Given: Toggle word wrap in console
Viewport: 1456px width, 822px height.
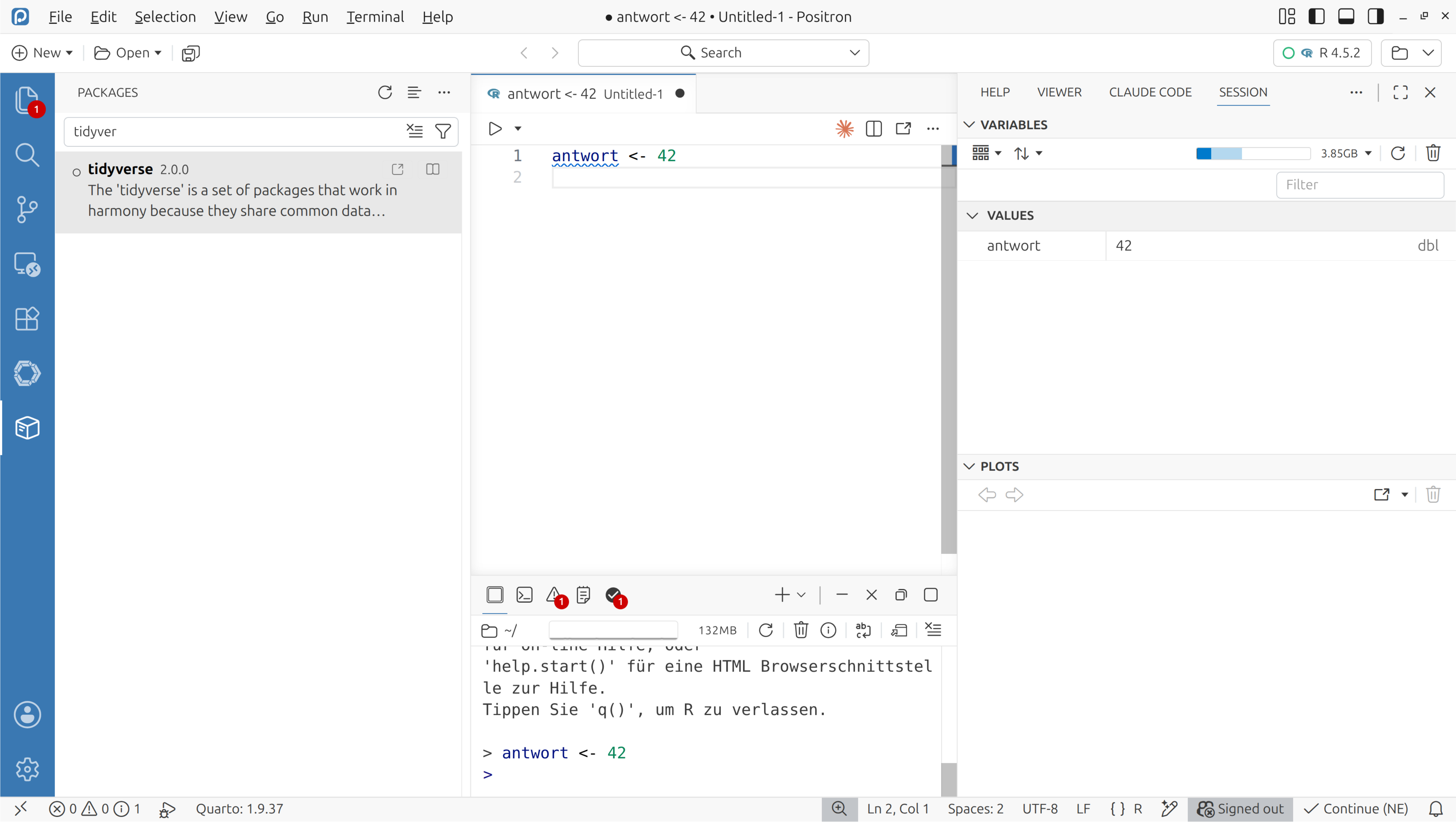Looking at the screenshot, I should pos(863,630).
